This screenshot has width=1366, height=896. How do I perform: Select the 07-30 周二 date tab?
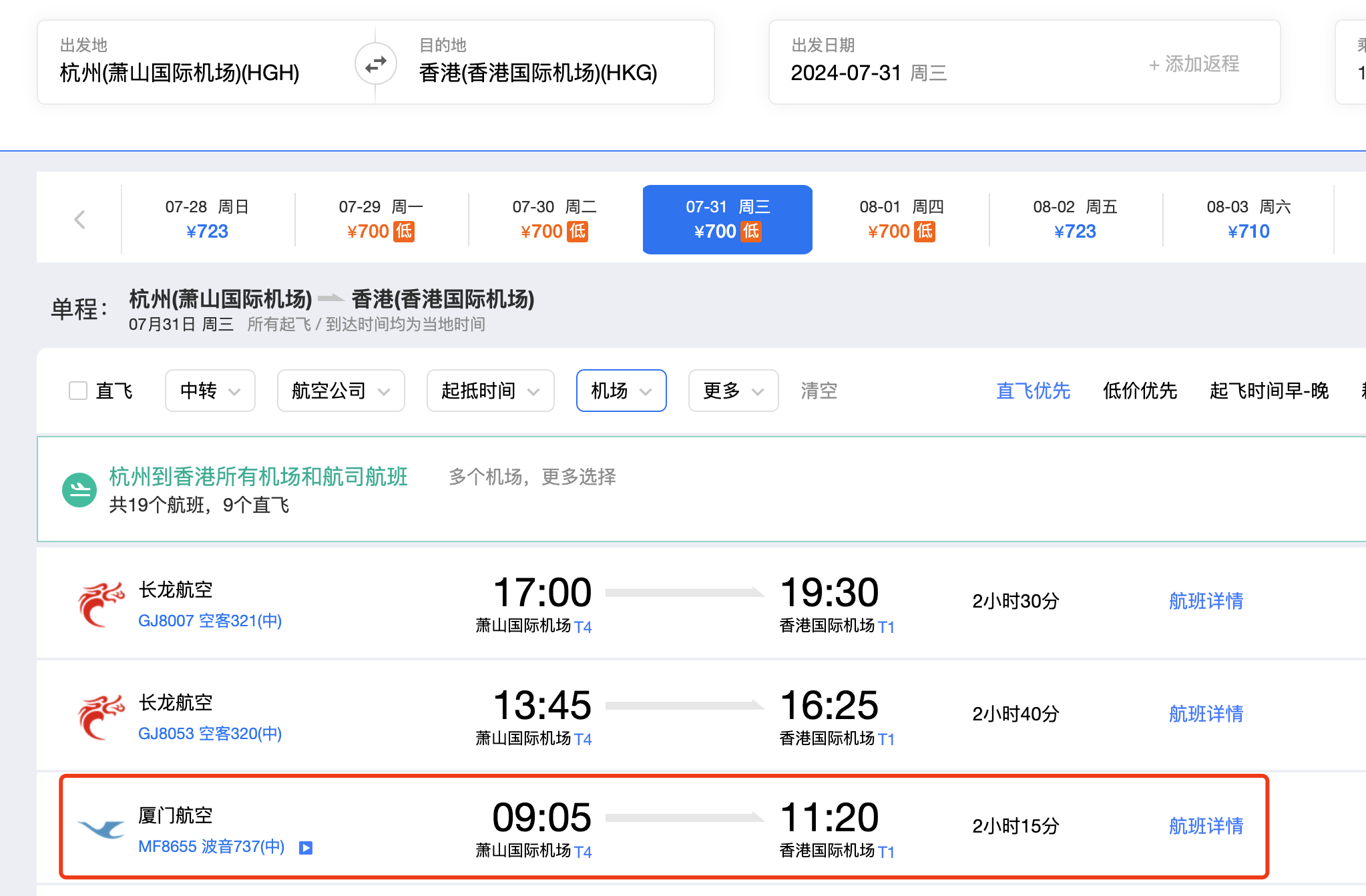555,220
